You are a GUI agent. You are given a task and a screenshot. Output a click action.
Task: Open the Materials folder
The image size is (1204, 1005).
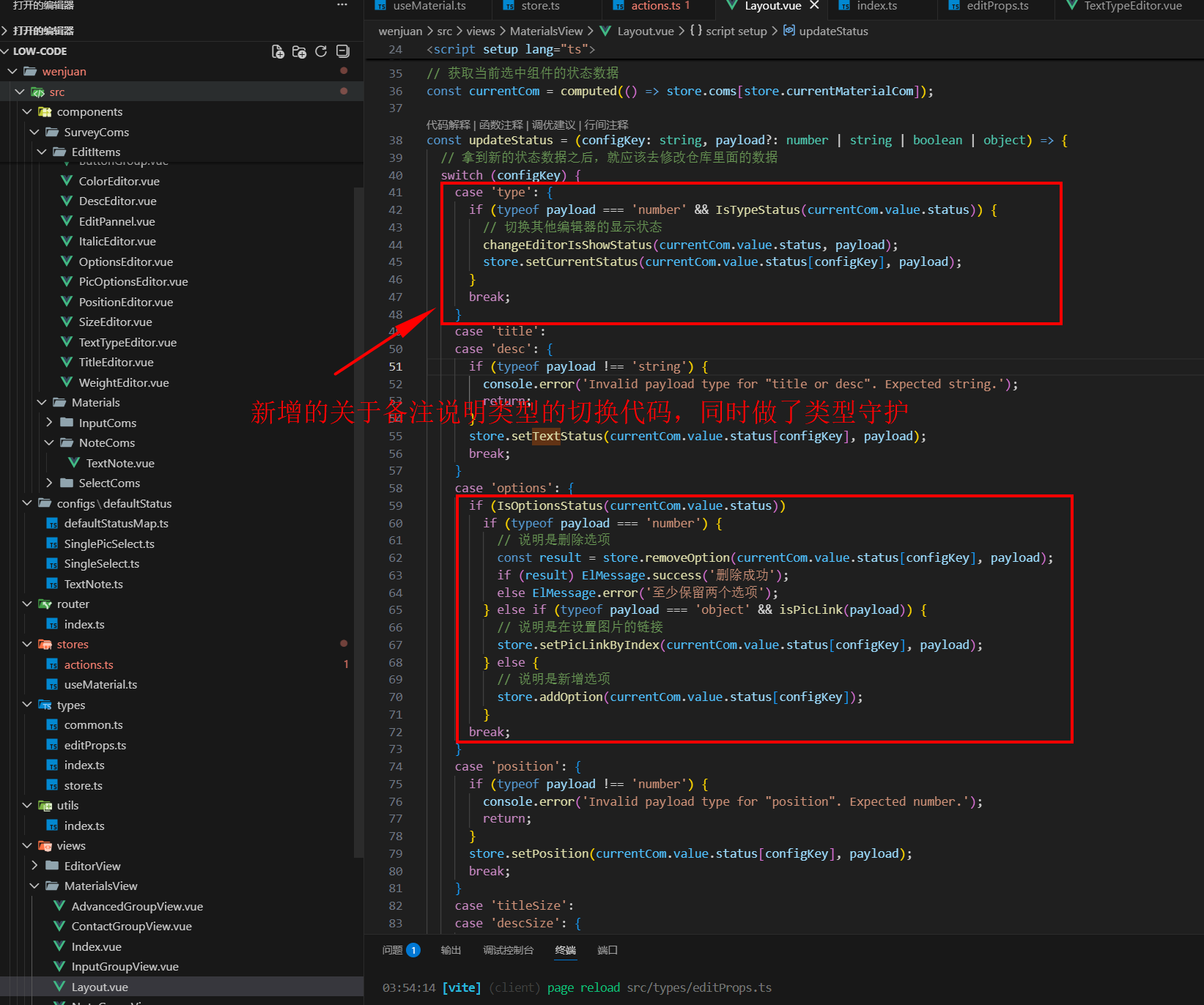pyautogui.click(x=95, y=402)
